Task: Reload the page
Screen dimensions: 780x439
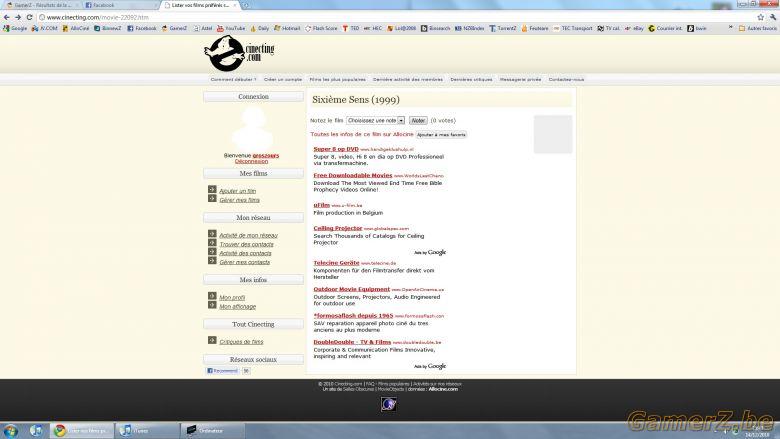Action: tap(29, 17)
